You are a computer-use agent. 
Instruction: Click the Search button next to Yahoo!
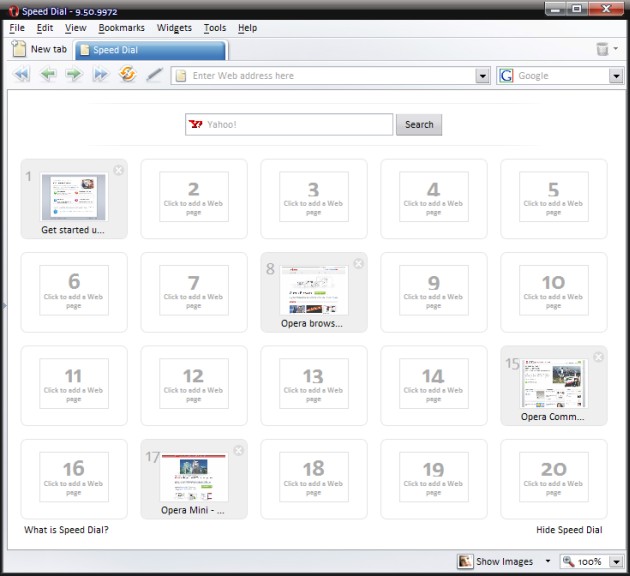click(419, 125)
